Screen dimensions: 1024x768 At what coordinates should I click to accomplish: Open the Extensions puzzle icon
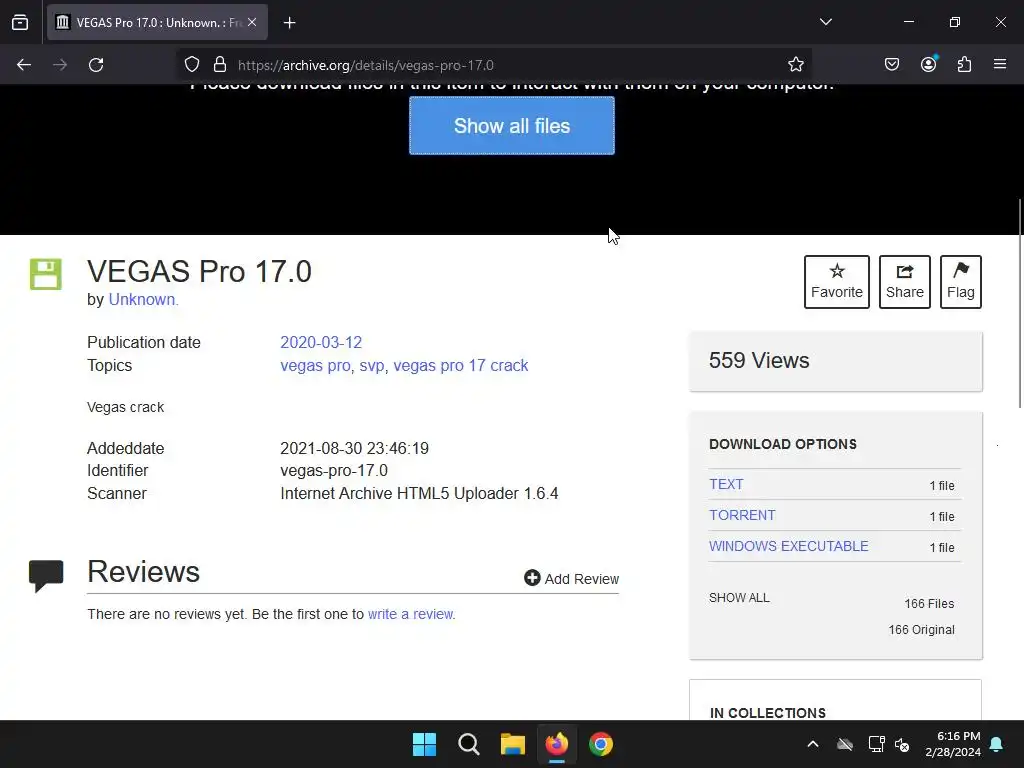[x=964, y=64]
